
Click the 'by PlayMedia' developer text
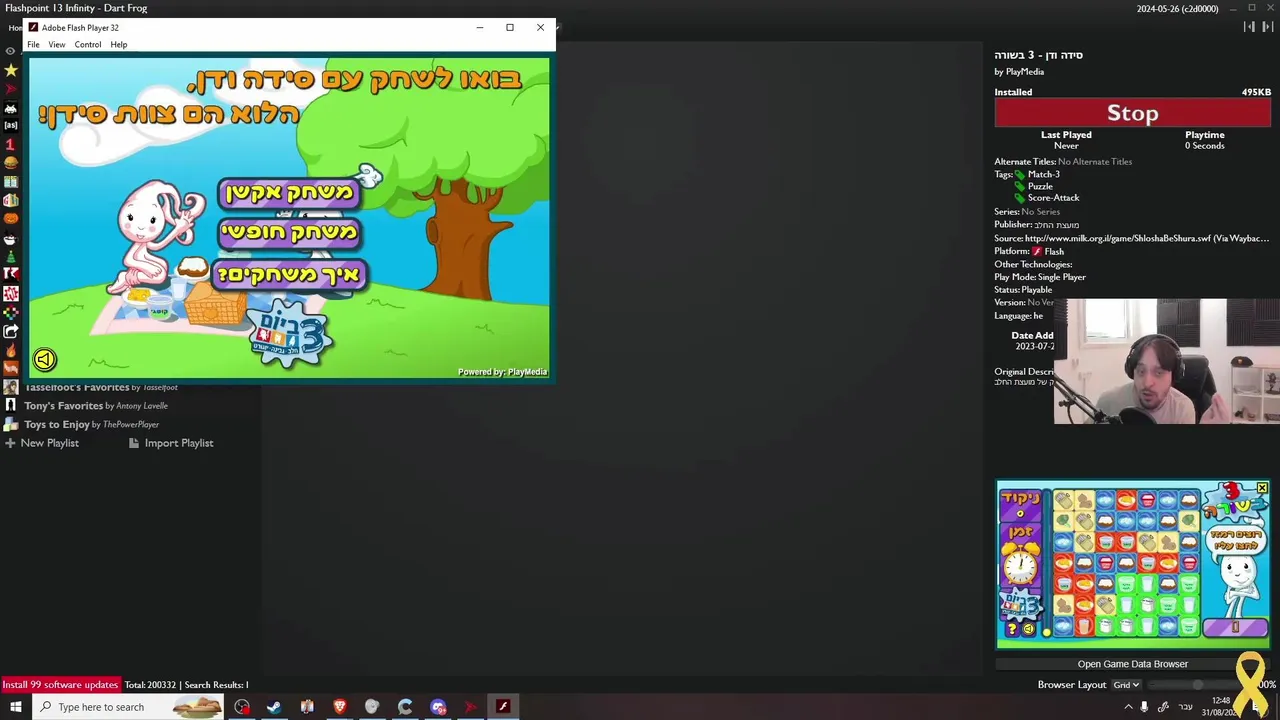[1019, 72]
